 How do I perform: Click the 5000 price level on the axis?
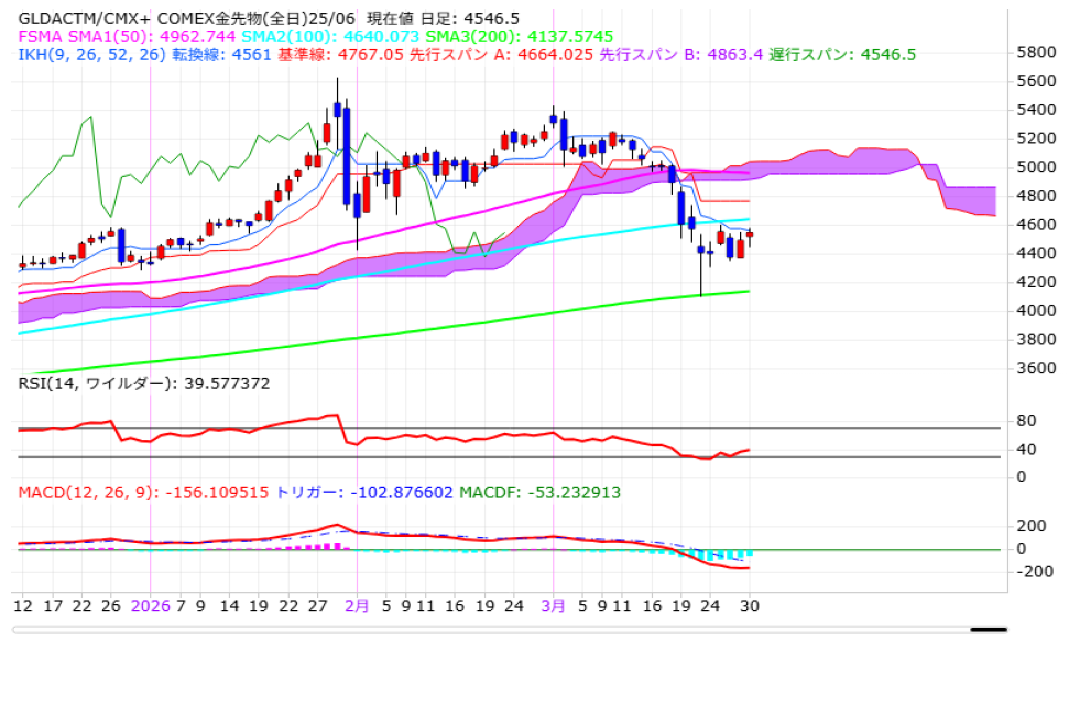click(1037, 167)
